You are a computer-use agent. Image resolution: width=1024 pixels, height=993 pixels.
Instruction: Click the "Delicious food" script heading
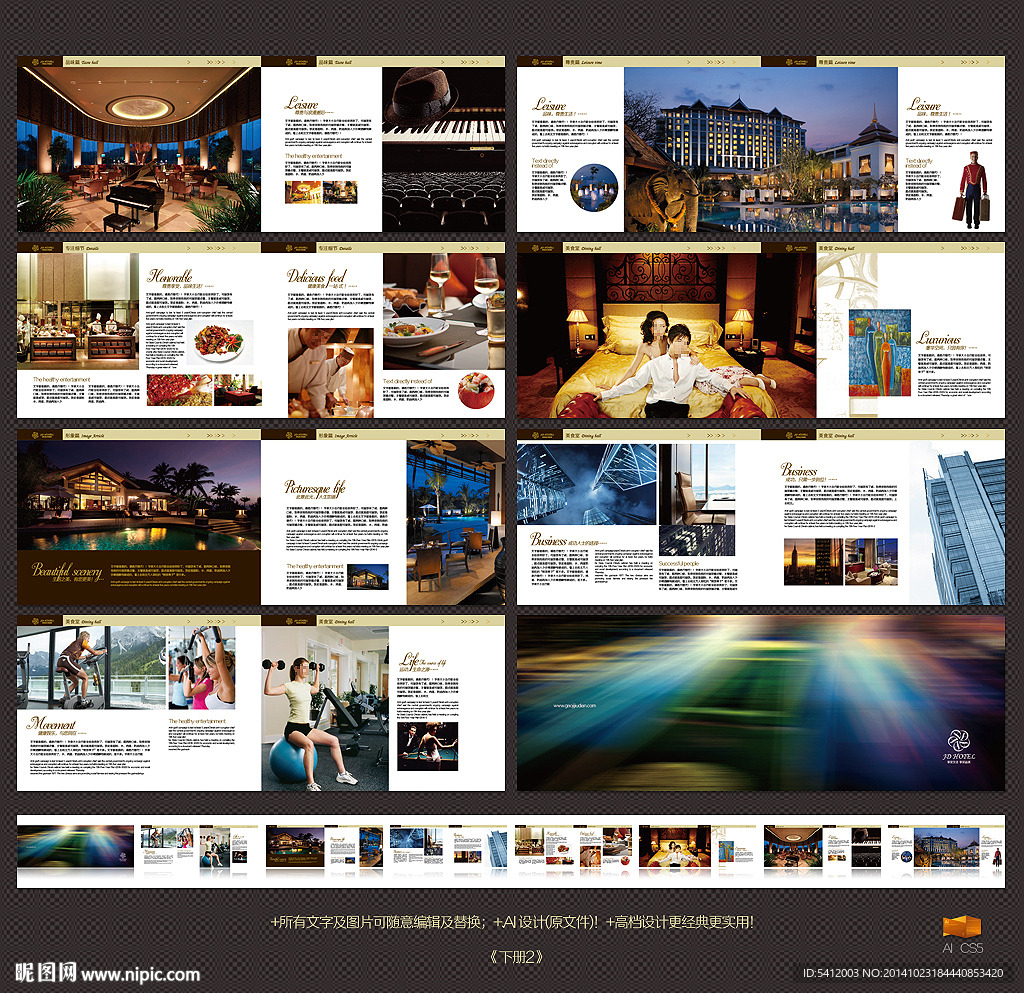(x=317, y=276)
